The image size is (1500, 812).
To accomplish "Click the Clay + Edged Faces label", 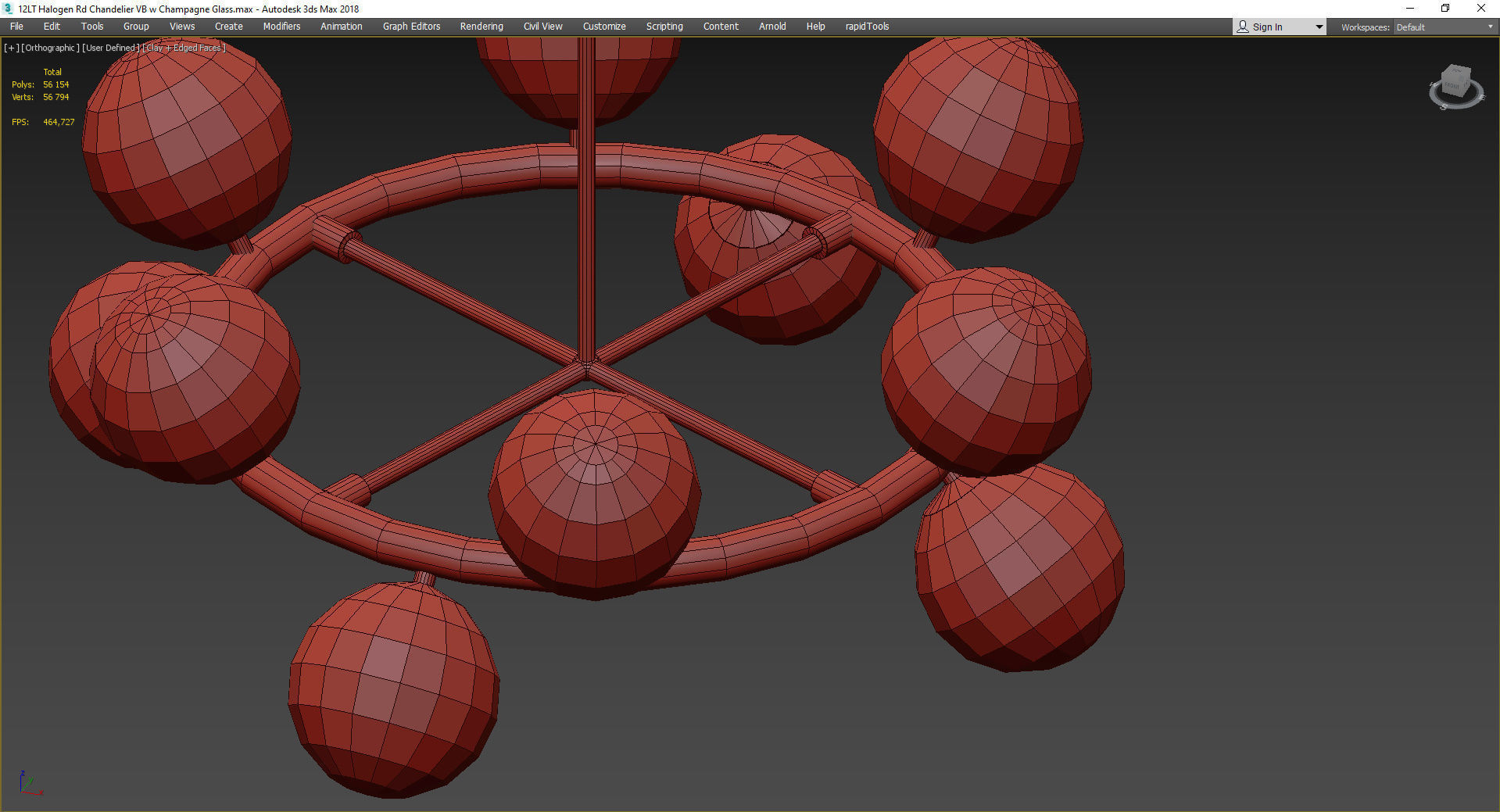I will (x=184, y=48).
